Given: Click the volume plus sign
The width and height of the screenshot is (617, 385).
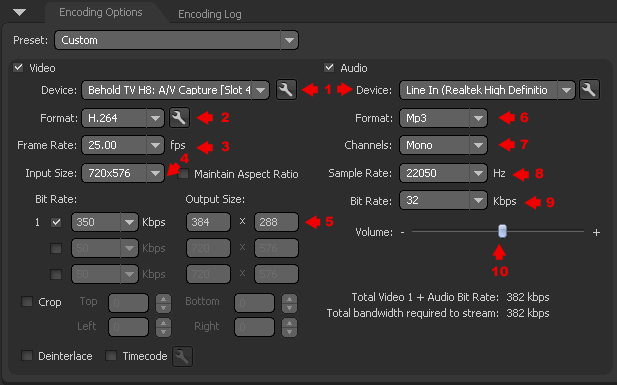Looking at the screenshot, I should click(596, 233).
